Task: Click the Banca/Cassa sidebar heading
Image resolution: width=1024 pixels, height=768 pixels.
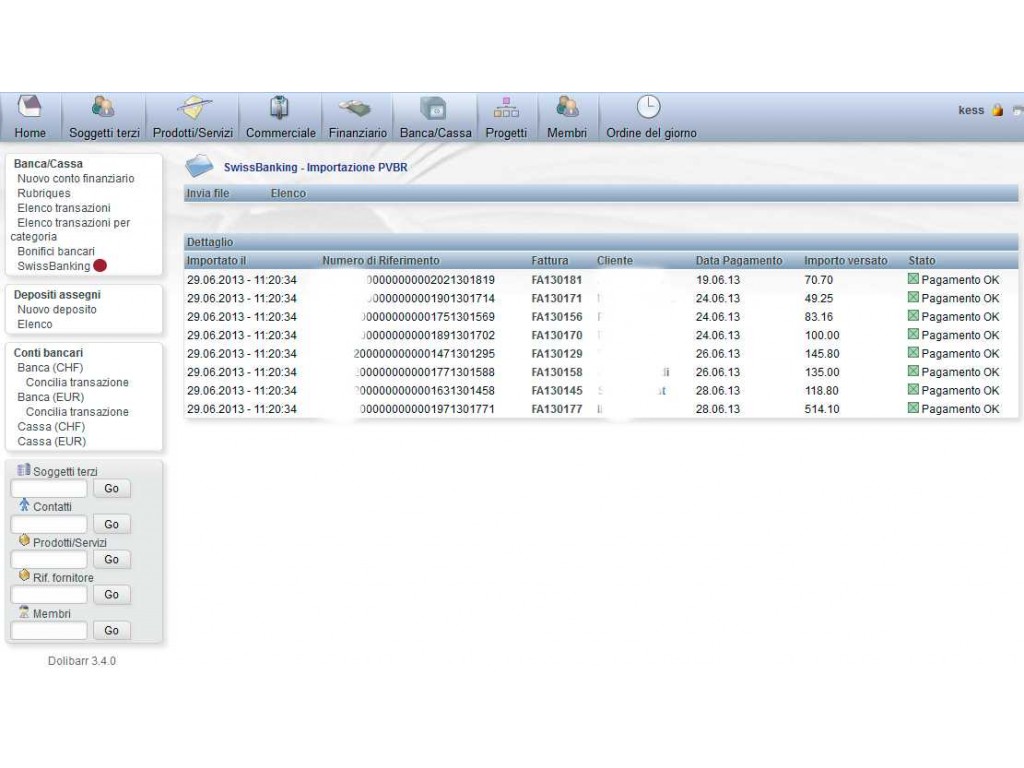Action: click(x=48, y=164)
